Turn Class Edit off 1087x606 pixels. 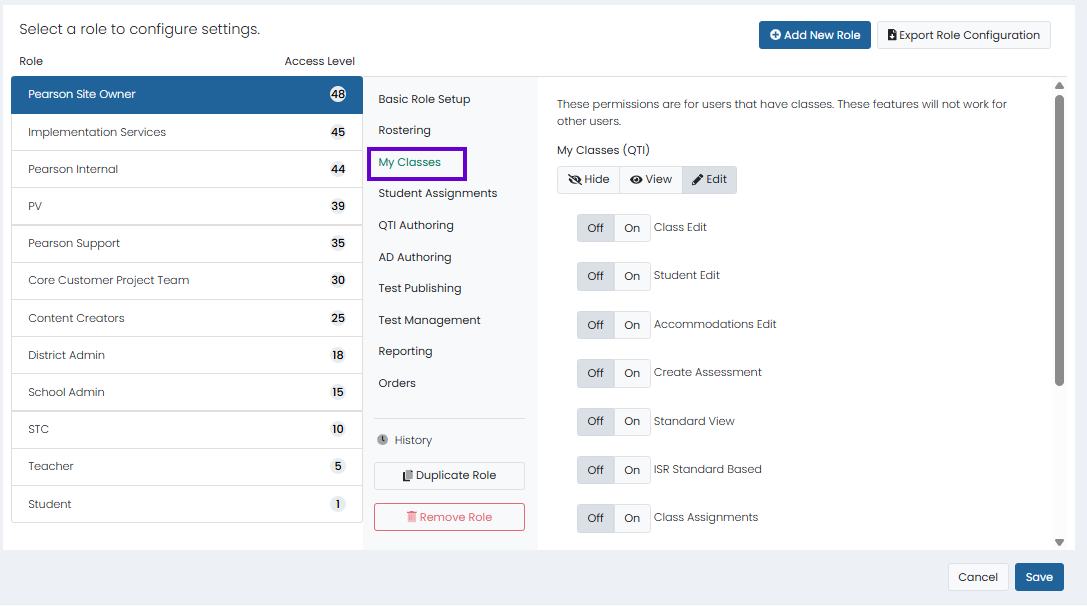pyautogui.click(x=595, y=227)
